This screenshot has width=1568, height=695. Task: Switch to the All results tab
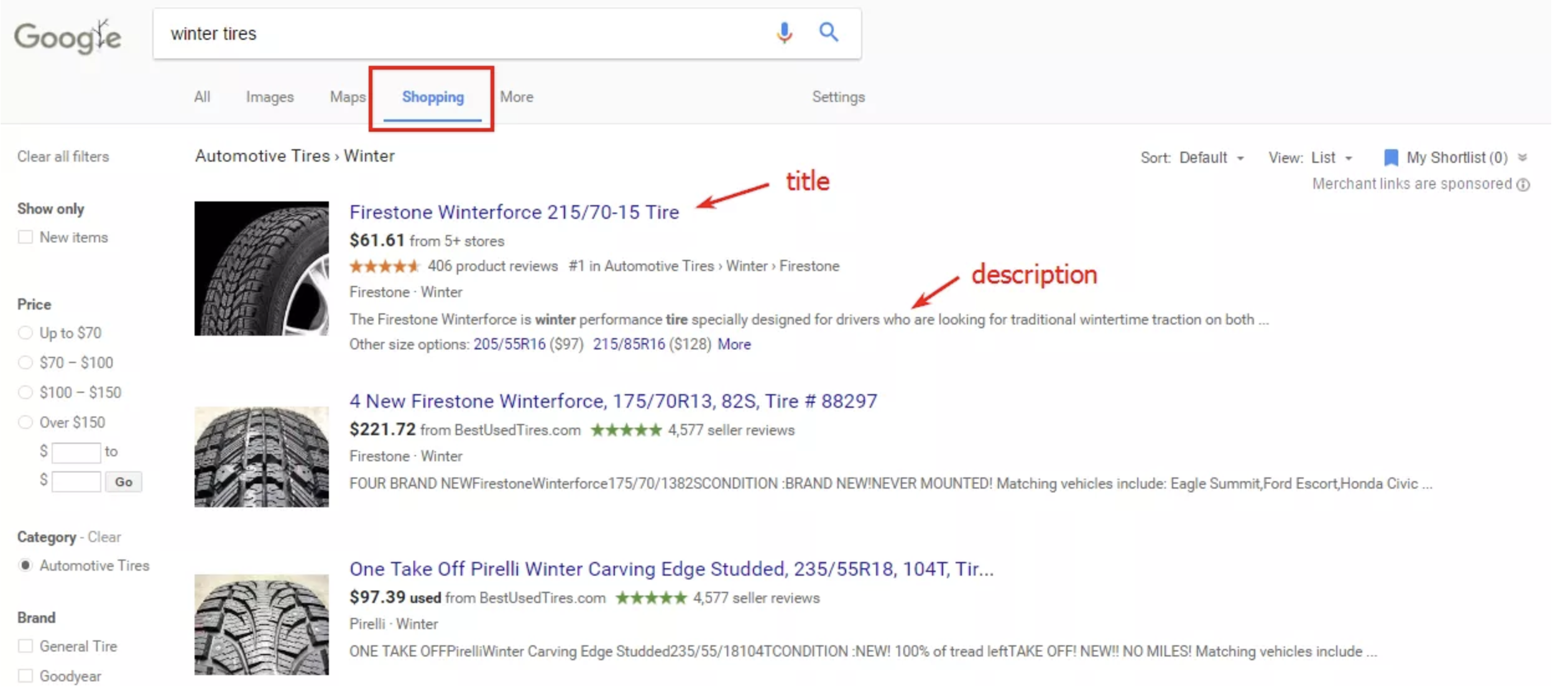(202, 97)
